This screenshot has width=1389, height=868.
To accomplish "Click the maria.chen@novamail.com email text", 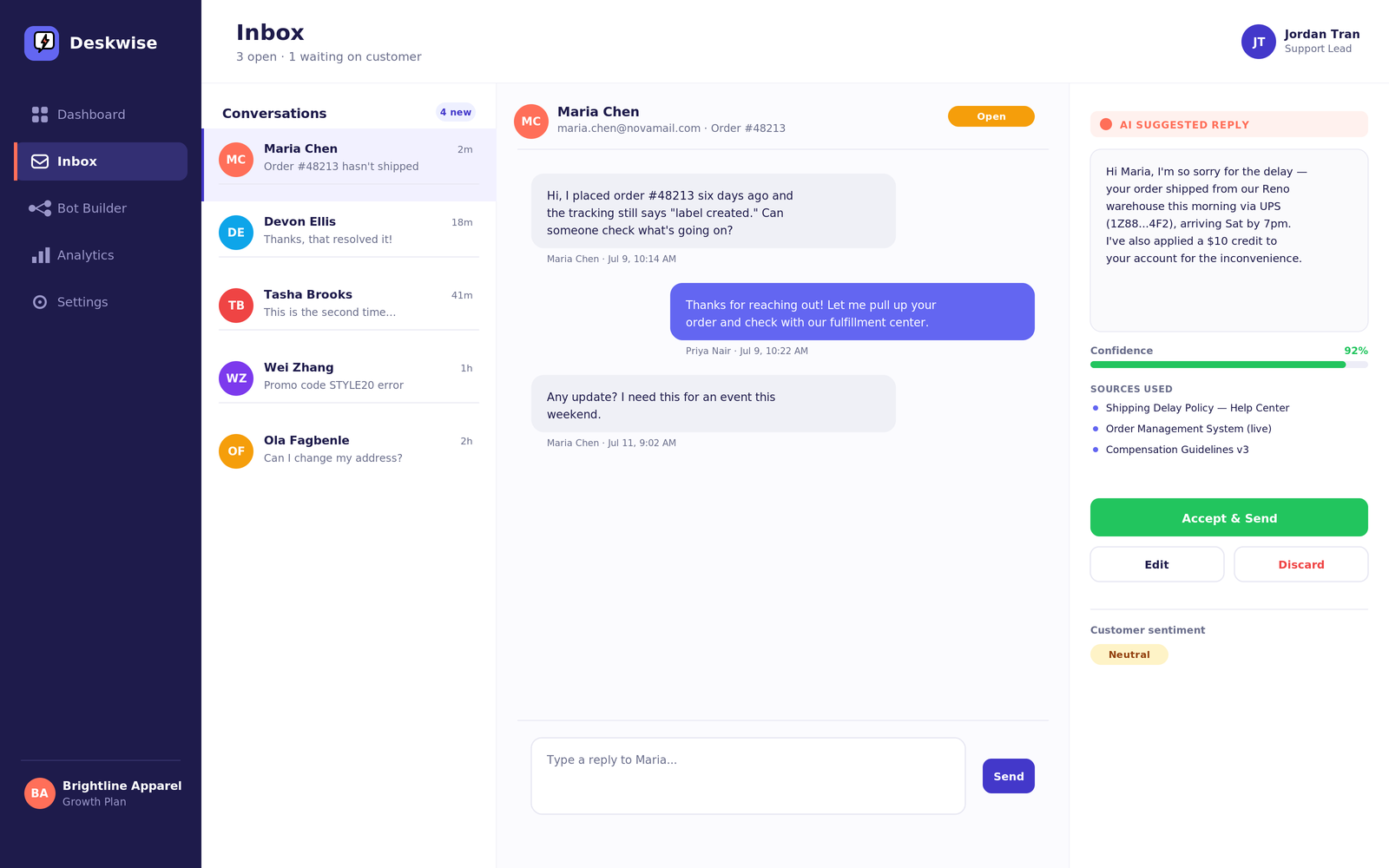I will pos(629,128).
